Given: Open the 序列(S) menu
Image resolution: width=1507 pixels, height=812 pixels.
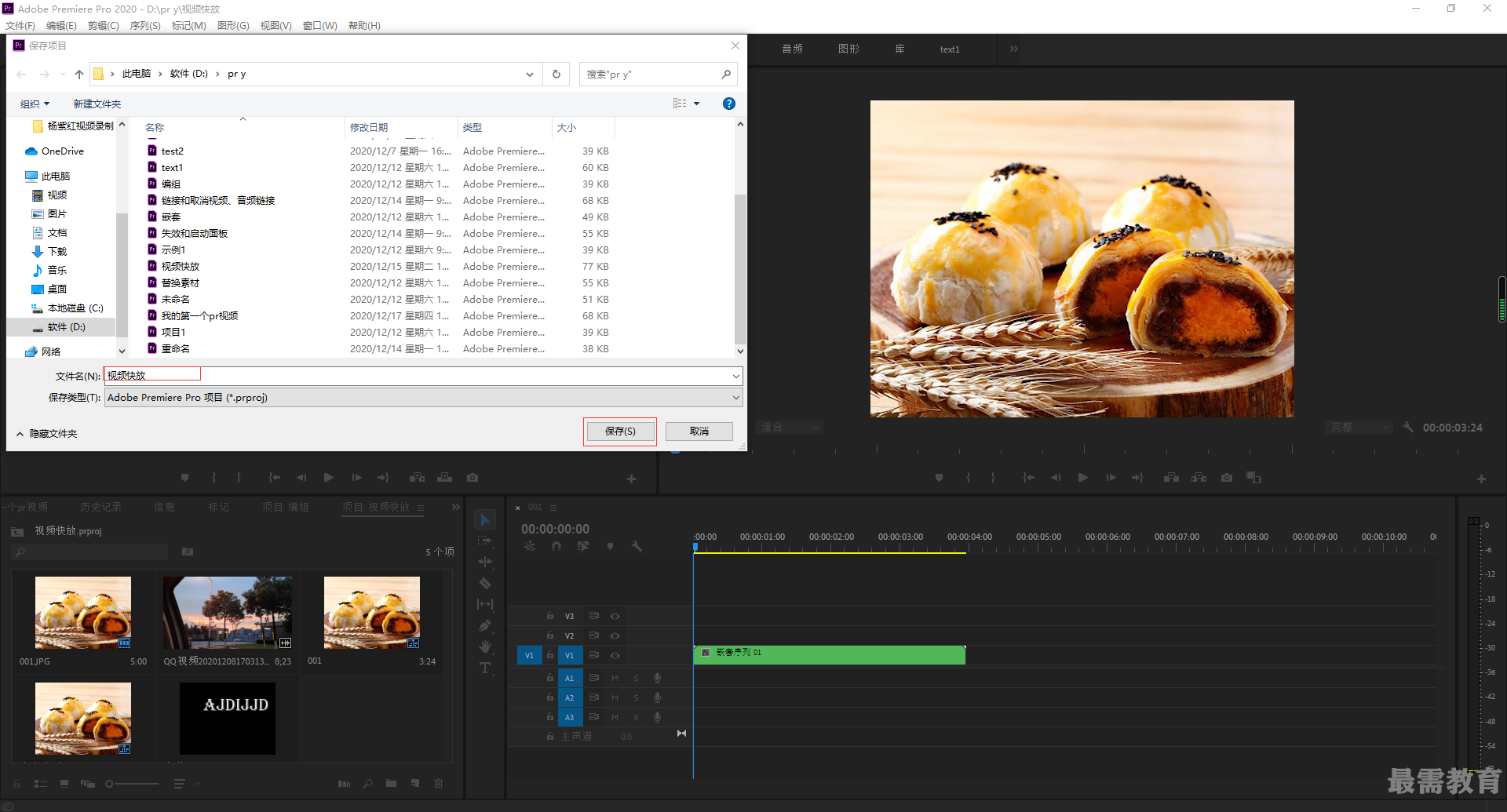Looking at the screenshot, I should click(145, 26).
